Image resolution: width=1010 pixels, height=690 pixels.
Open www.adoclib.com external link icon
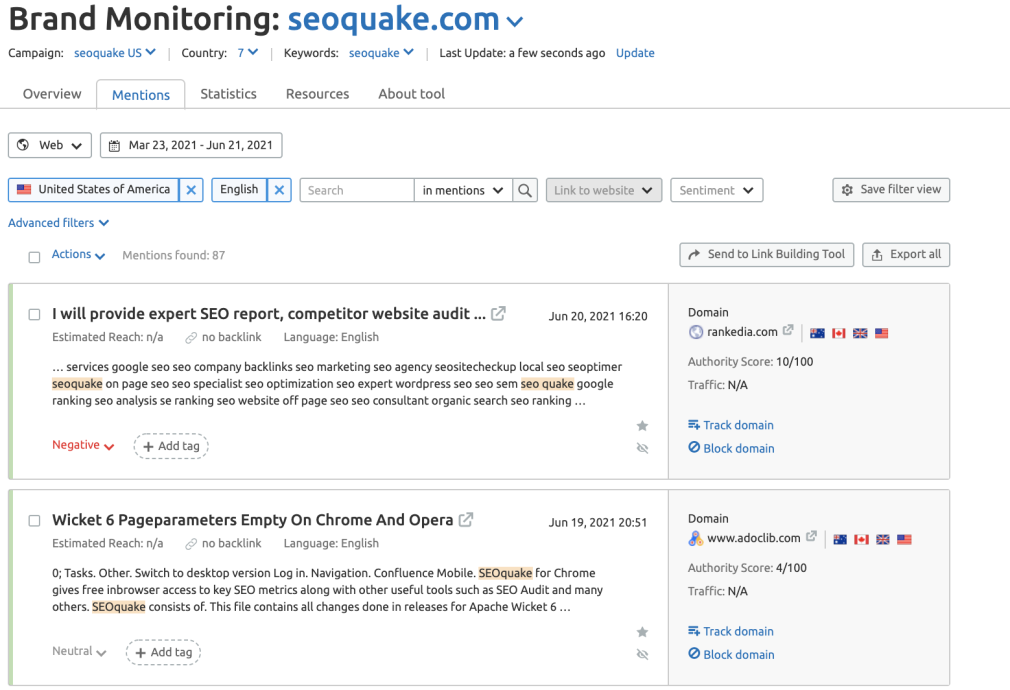pos(811,536)
